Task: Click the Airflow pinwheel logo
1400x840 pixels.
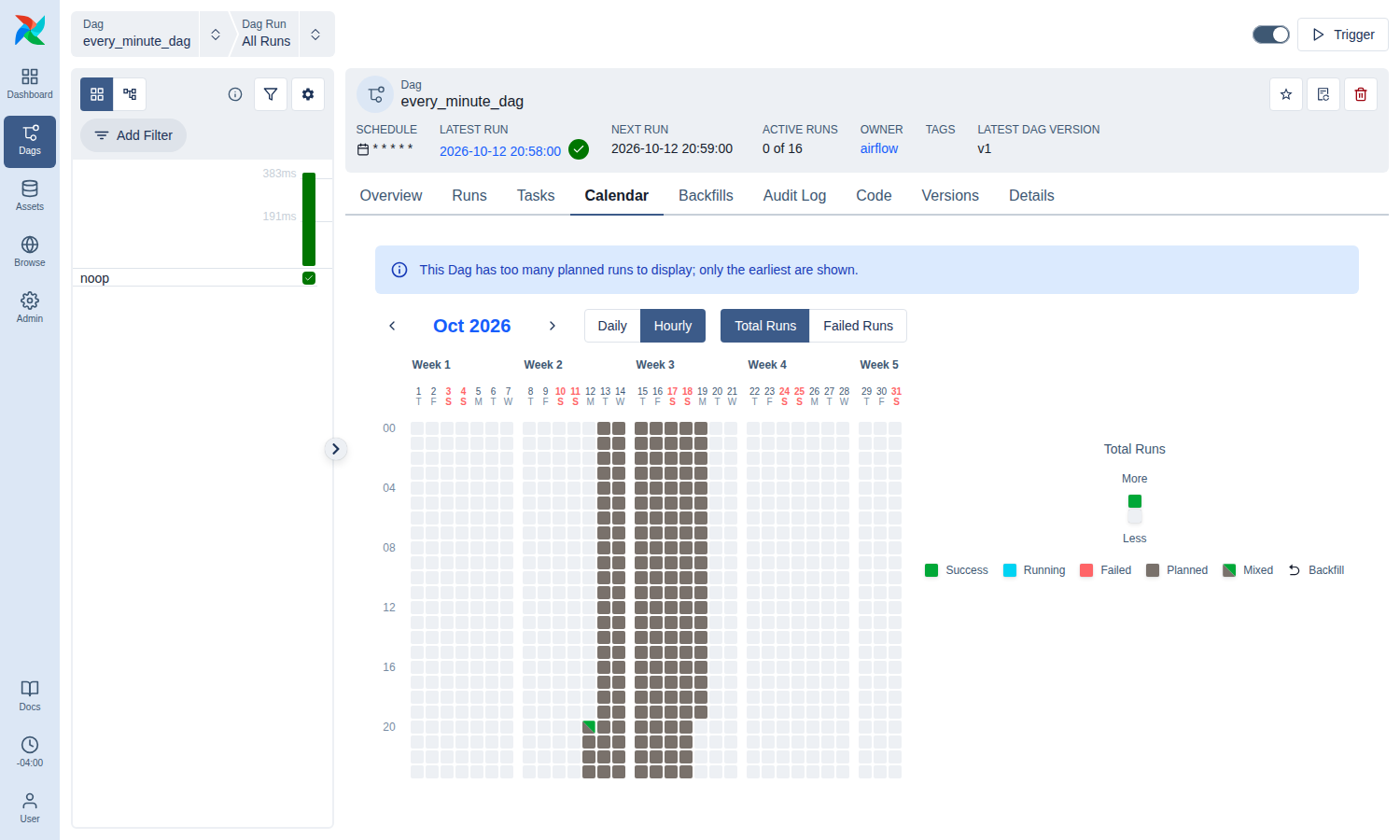Action: 30,30
